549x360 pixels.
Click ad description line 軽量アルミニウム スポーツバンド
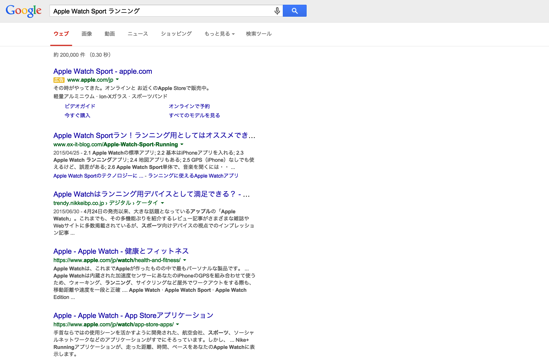tap(111, 96)
